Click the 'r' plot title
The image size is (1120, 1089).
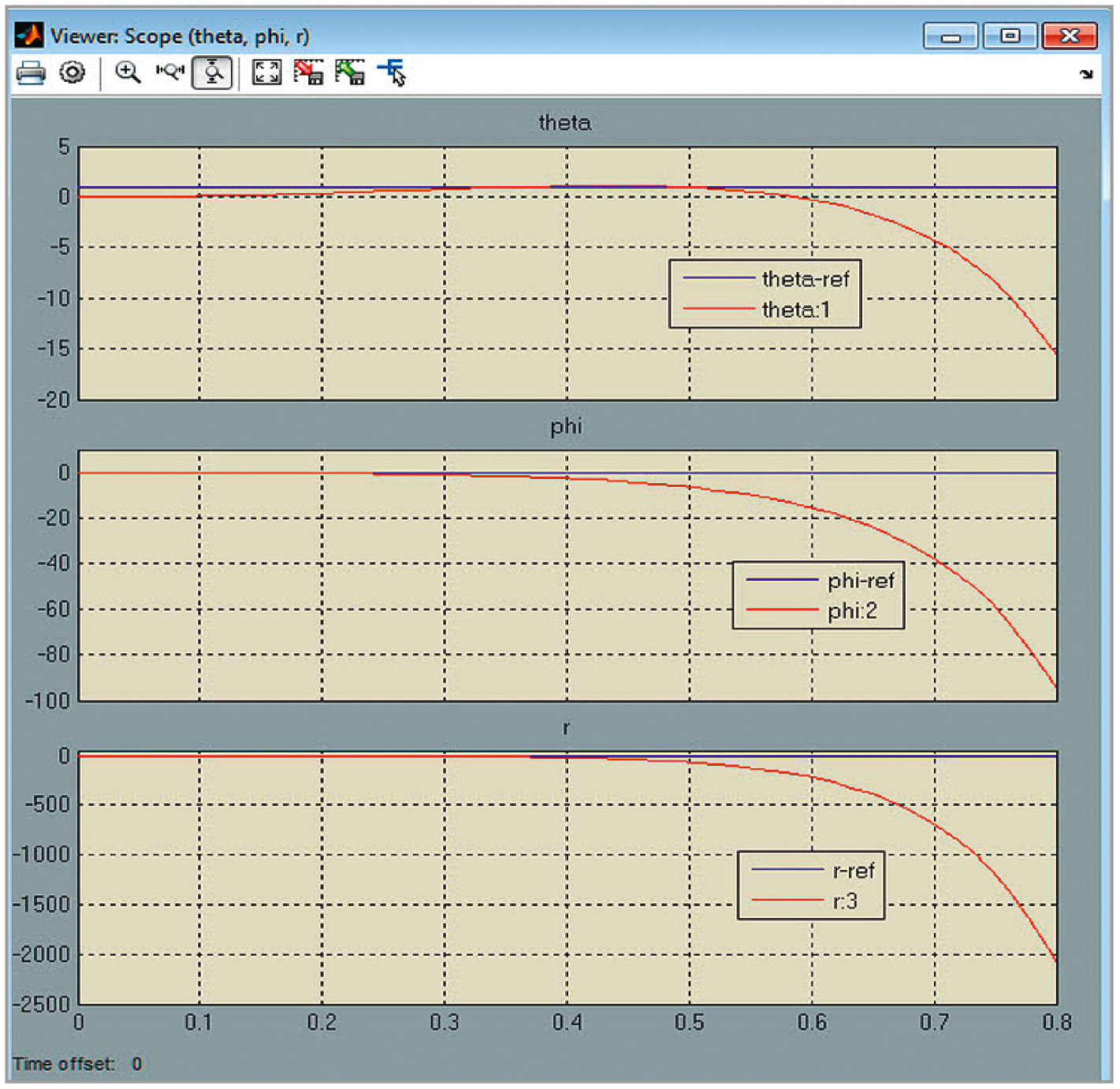coord(566,728)
